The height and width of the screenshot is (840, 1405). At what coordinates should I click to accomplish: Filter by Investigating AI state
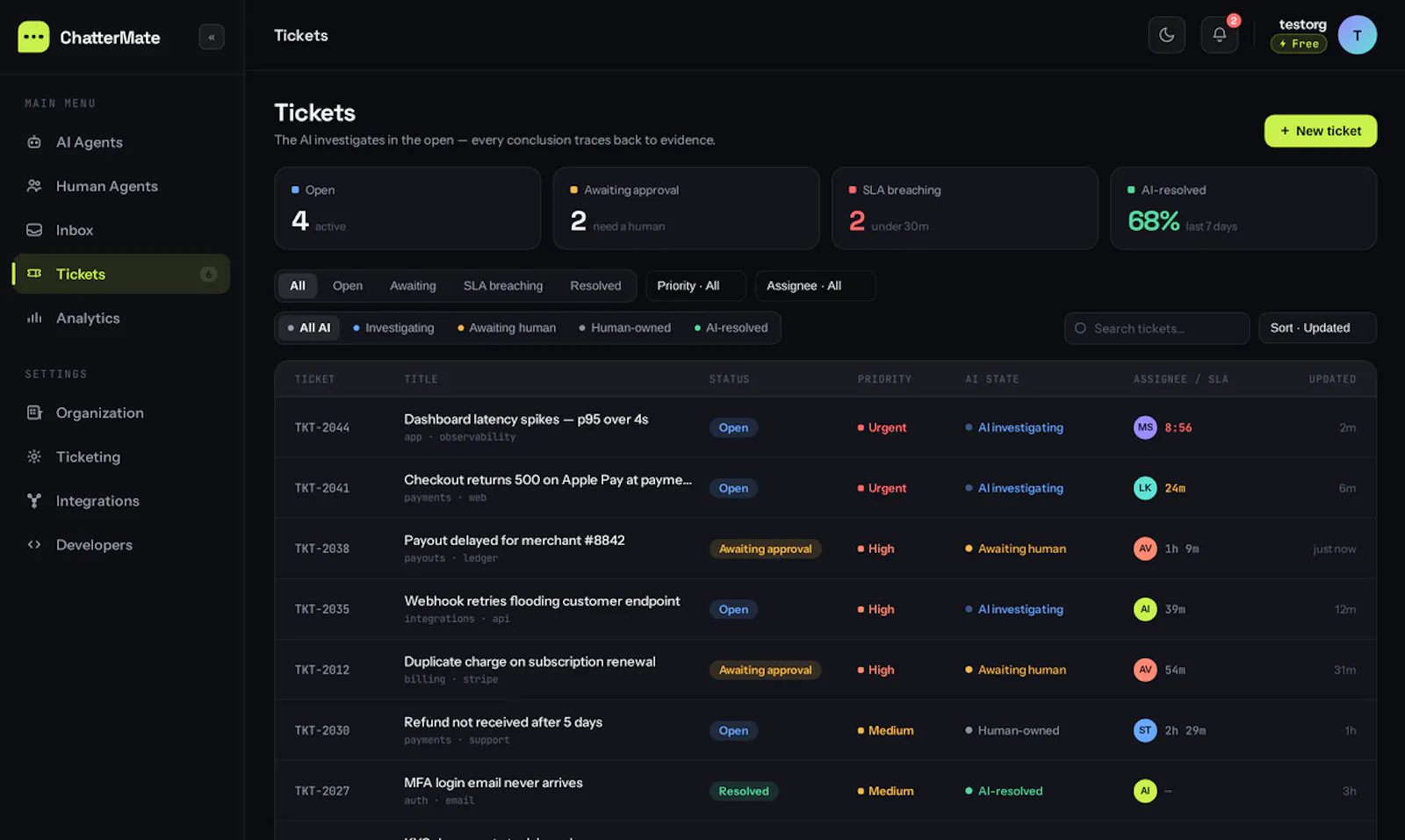(x=393, y=328)
